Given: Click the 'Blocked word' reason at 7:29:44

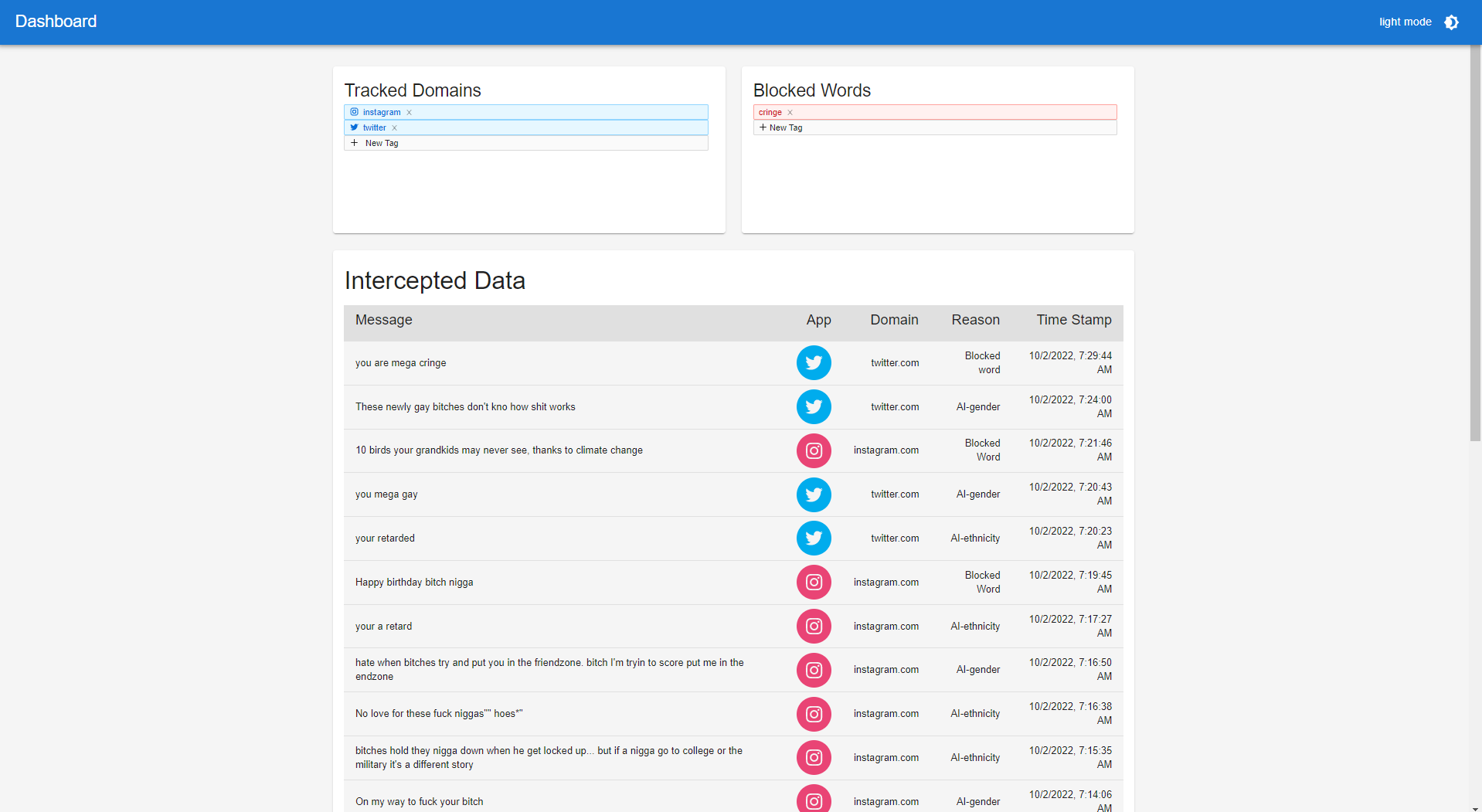Looking at the screenshot, I should coord(982,363).
